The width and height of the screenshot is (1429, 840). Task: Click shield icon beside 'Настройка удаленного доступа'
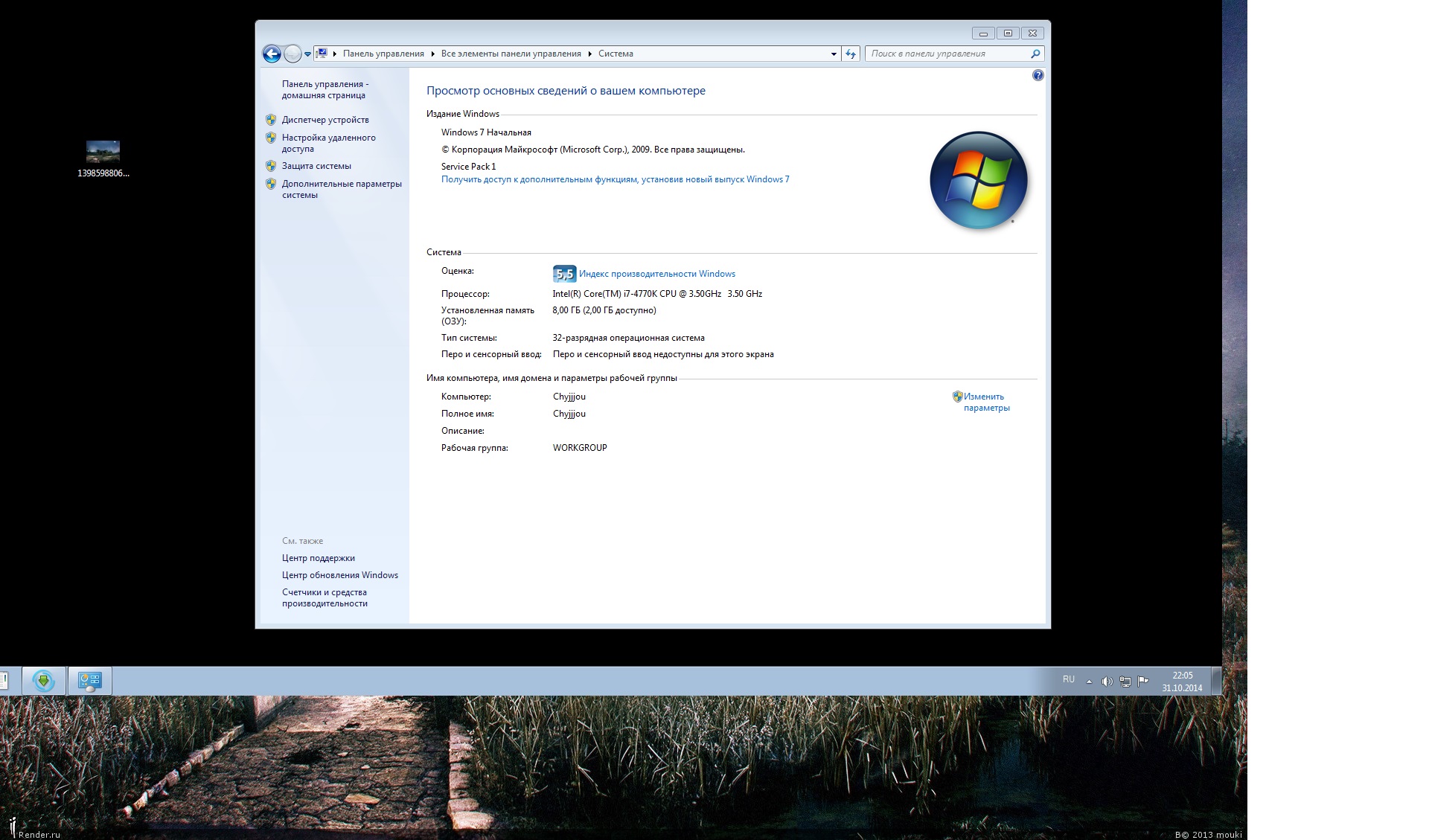tap(271, 138)
